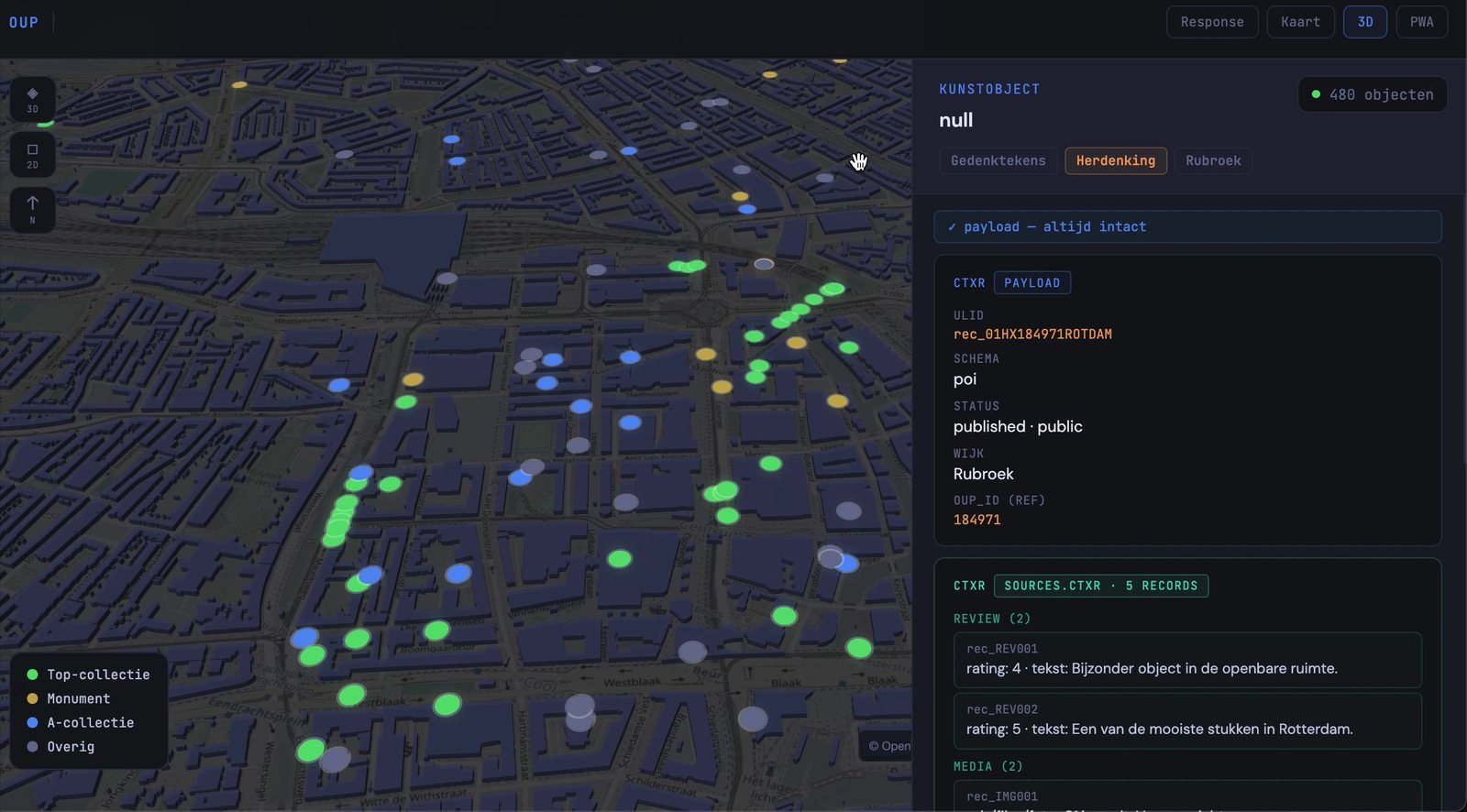The width and height of the screenshot is (1467, 812).
Task: Click the PAYLOAD badge
Action: [1031, 283]
